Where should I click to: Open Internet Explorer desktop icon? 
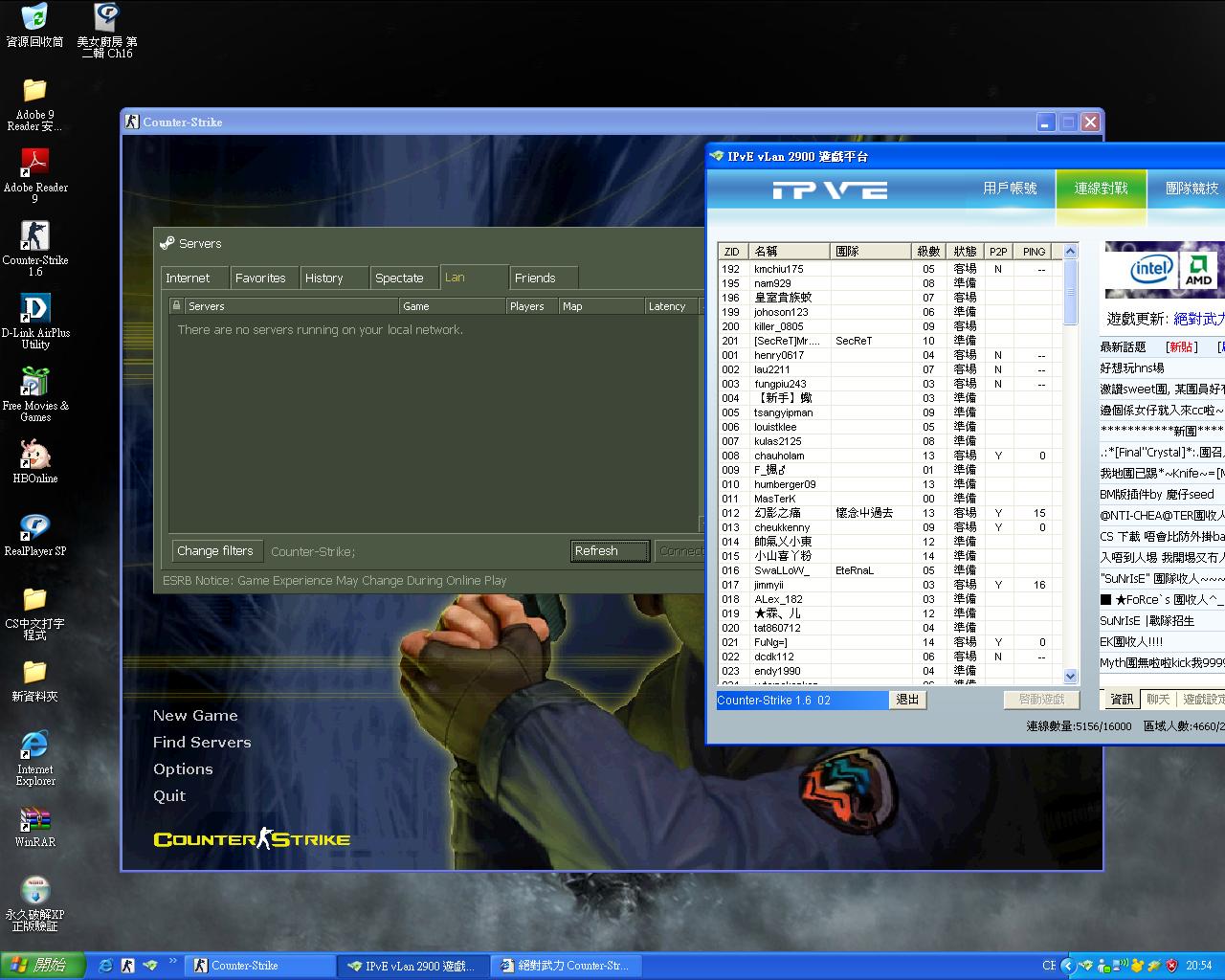coord(35,746)
